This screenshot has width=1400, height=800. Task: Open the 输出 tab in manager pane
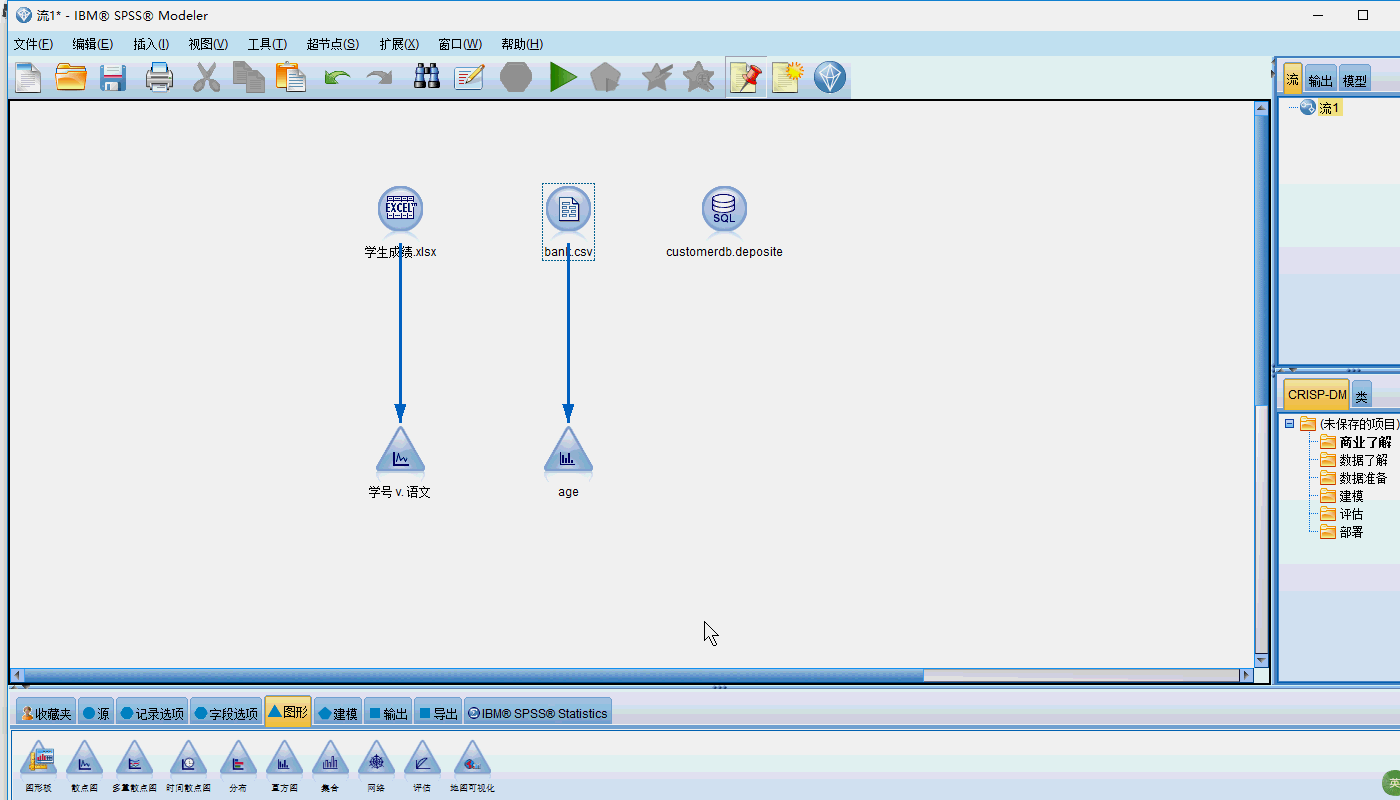pyautogui.click(x=1320, y=81)
